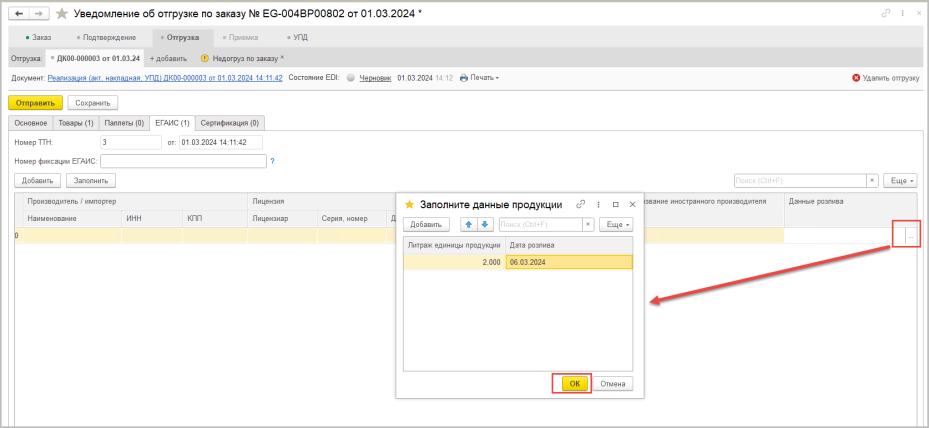
Task: Click the EGAIS help question mark
Action: 273,161
